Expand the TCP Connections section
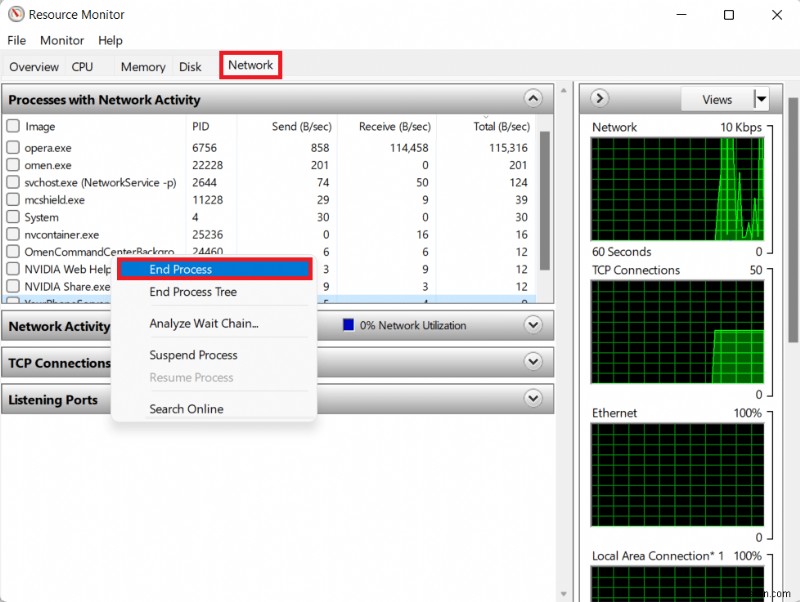800x602 pixels. [532, 362]
